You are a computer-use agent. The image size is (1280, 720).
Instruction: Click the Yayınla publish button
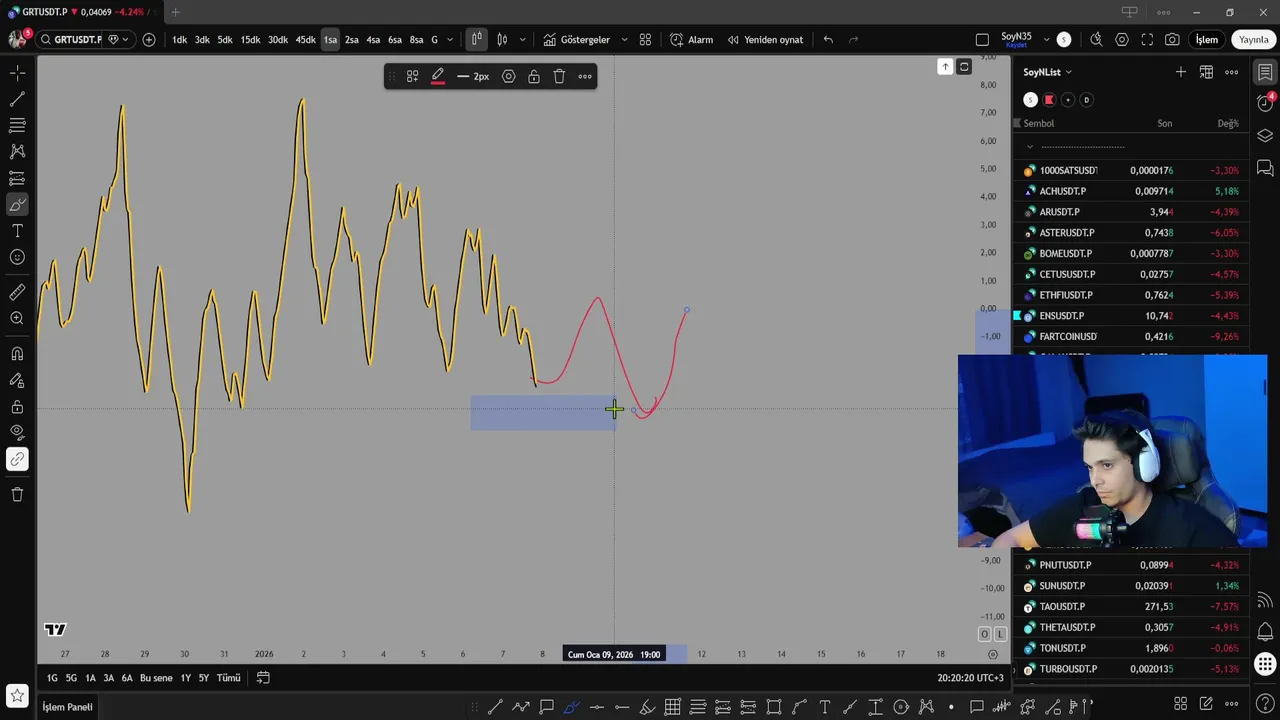click(x=1254, y=40)
